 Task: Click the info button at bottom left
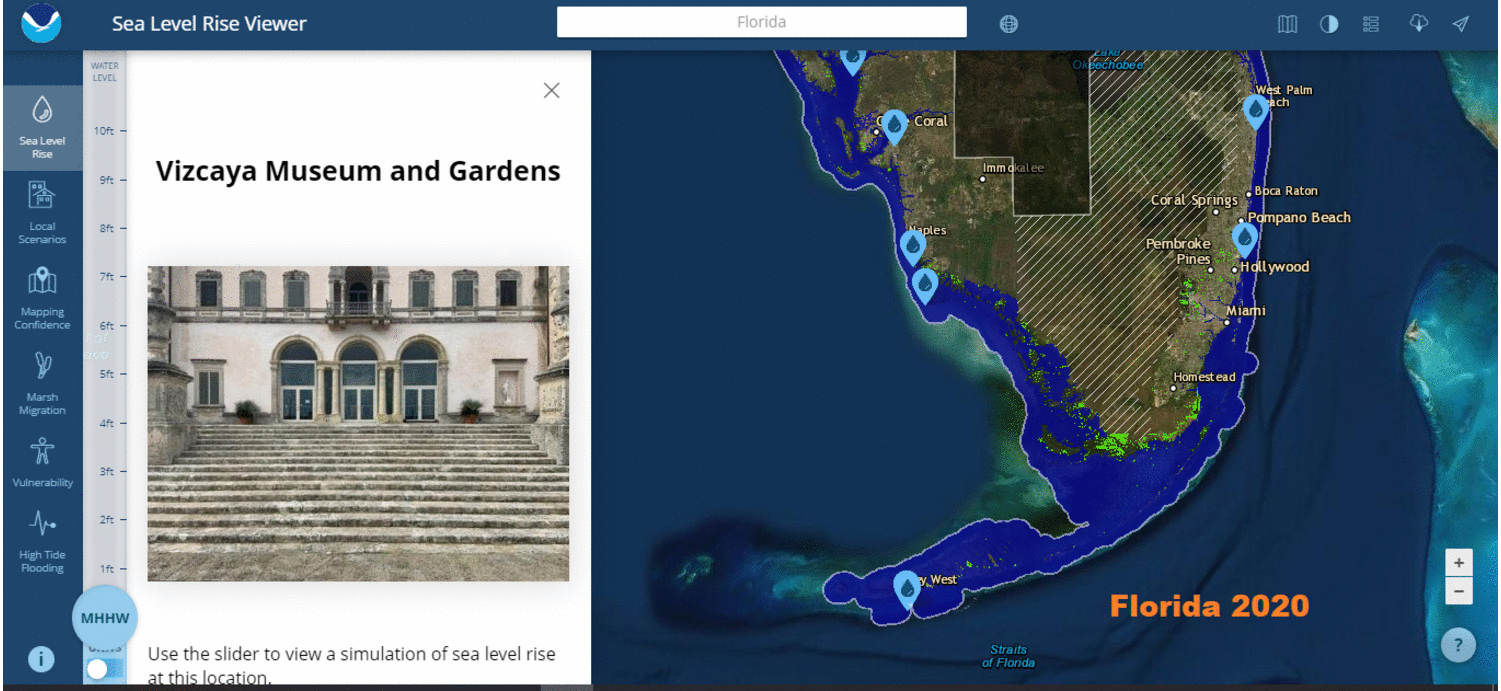(x=41, y=659)
